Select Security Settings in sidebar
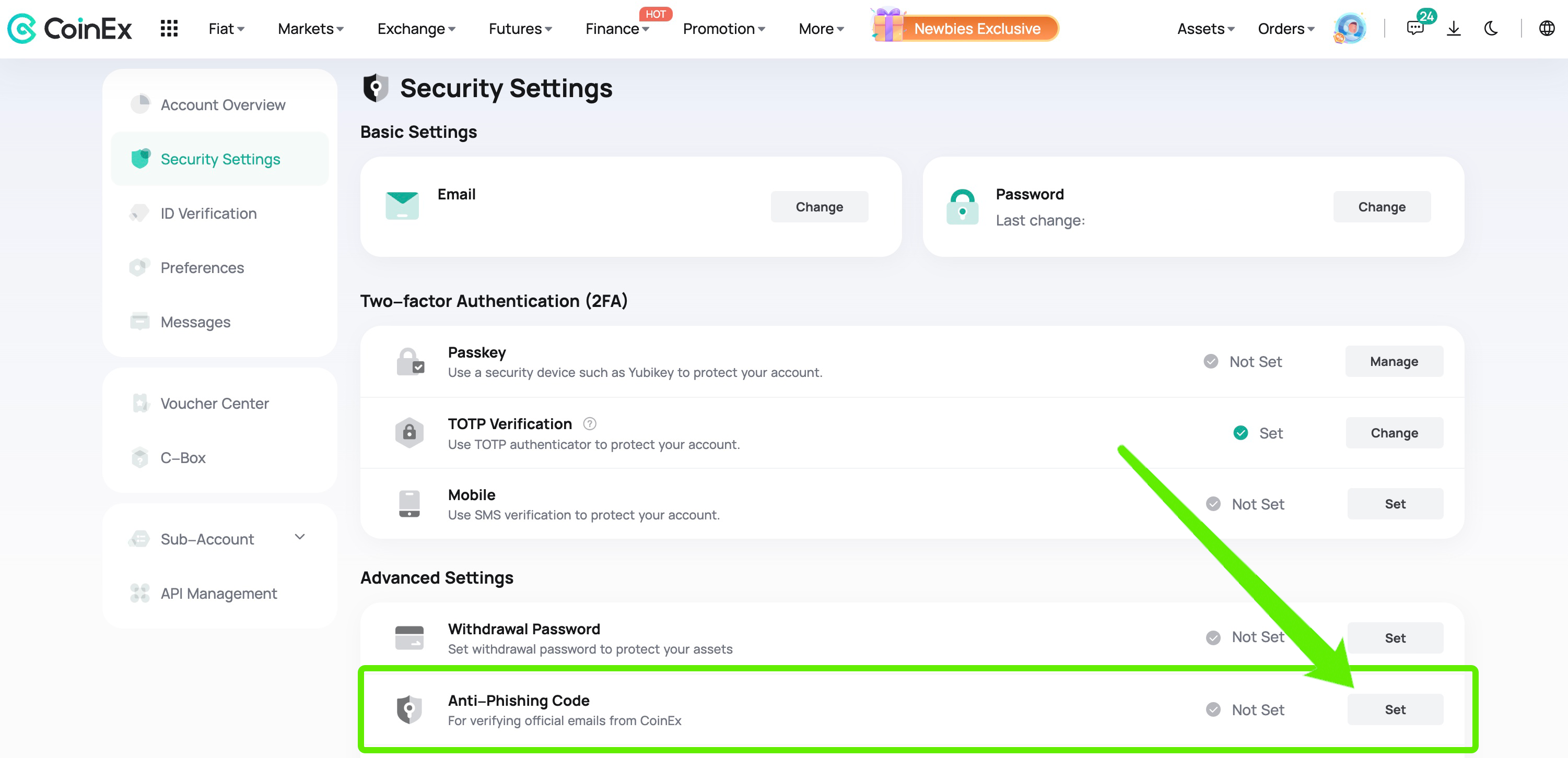The width and height of the screenshot is (1568, 758). (220, 159)
